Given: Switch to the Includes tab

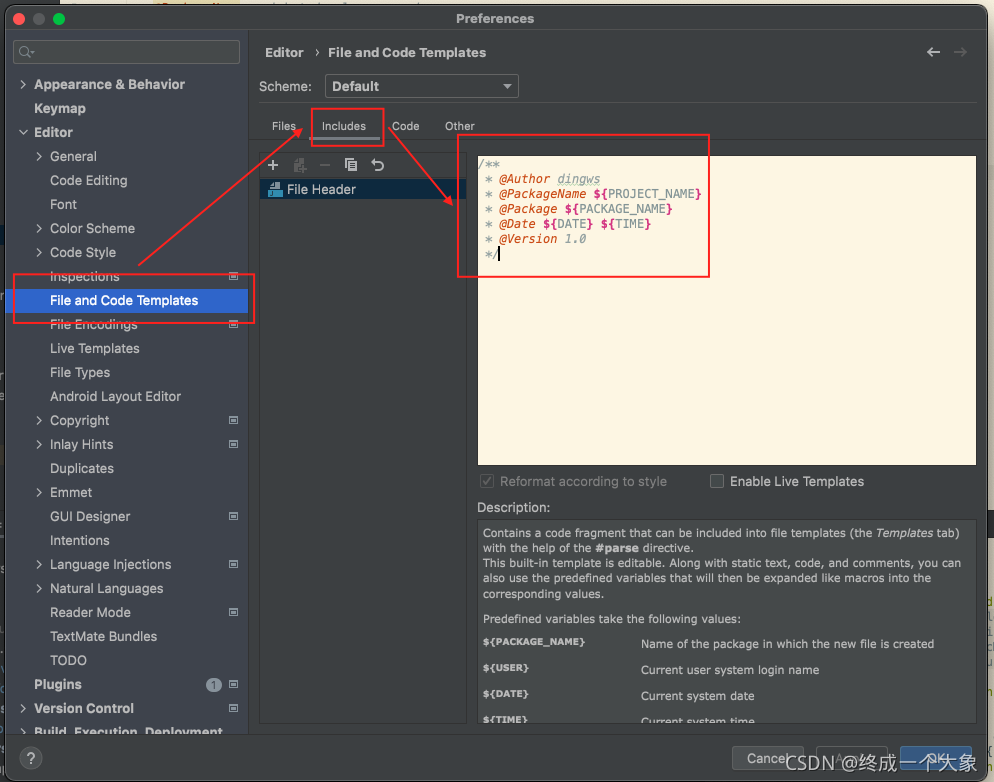Looking at the screenshot, I should (x=344, y=126).
